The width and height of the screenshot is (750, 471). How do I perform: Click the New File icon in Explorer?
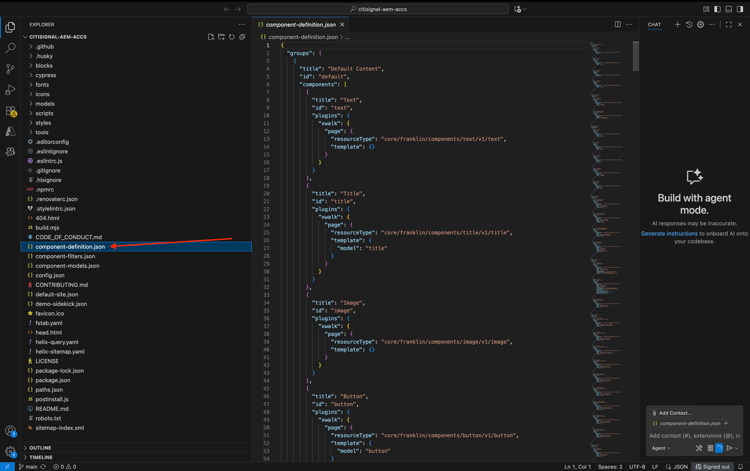tap(211, 37)
